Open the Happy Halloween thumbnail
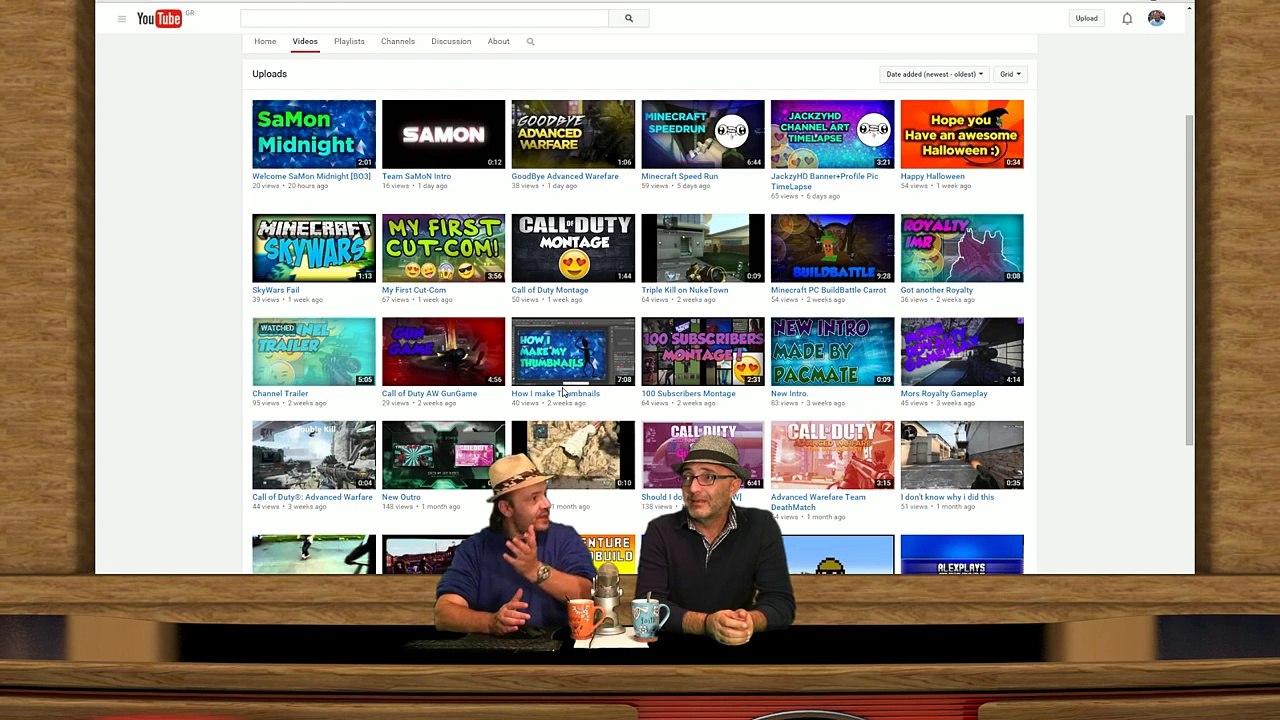The image size is (1280, 720). [962, 134]
